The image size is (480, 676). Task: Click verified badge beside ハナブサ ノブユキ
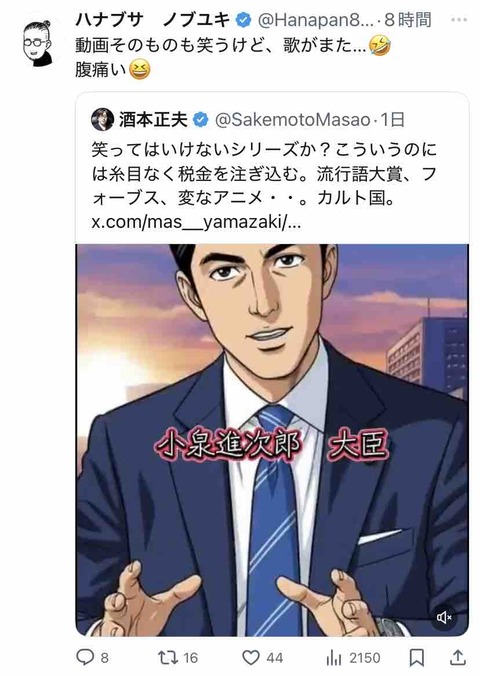pyautogui.click(x=243, y=20)
